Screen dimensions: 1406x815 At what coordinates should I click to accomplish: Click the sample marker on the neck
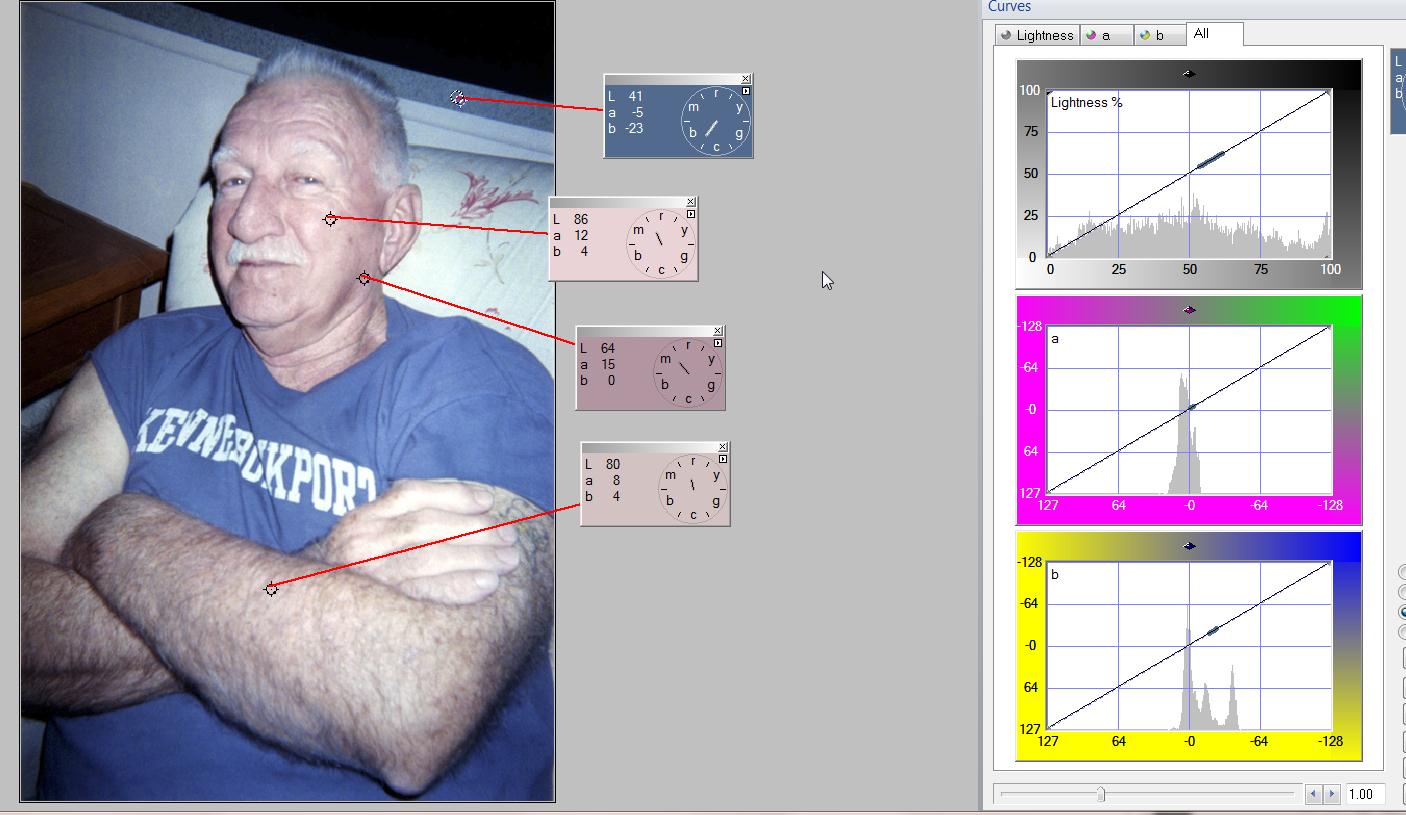[x=364, y=278]
